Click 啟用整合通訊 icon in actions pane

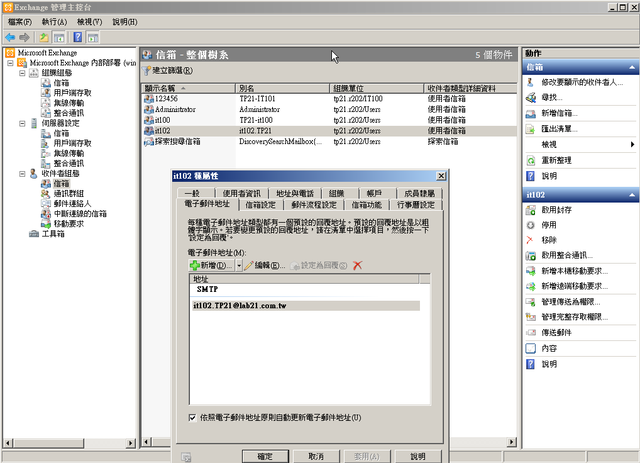531,256
